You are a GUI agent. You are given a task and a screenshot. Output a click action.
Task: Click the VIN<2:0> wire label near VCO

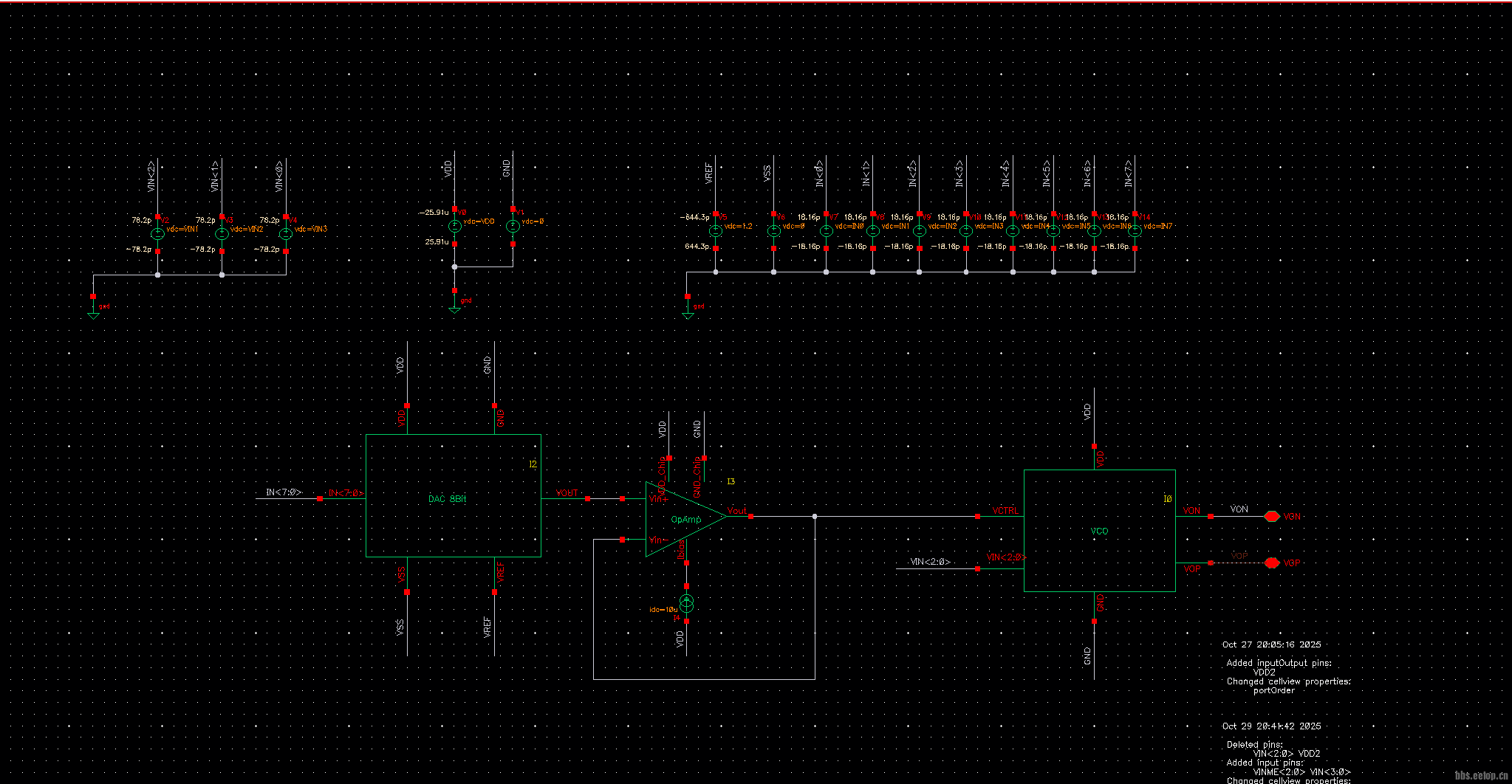point(930,562)
